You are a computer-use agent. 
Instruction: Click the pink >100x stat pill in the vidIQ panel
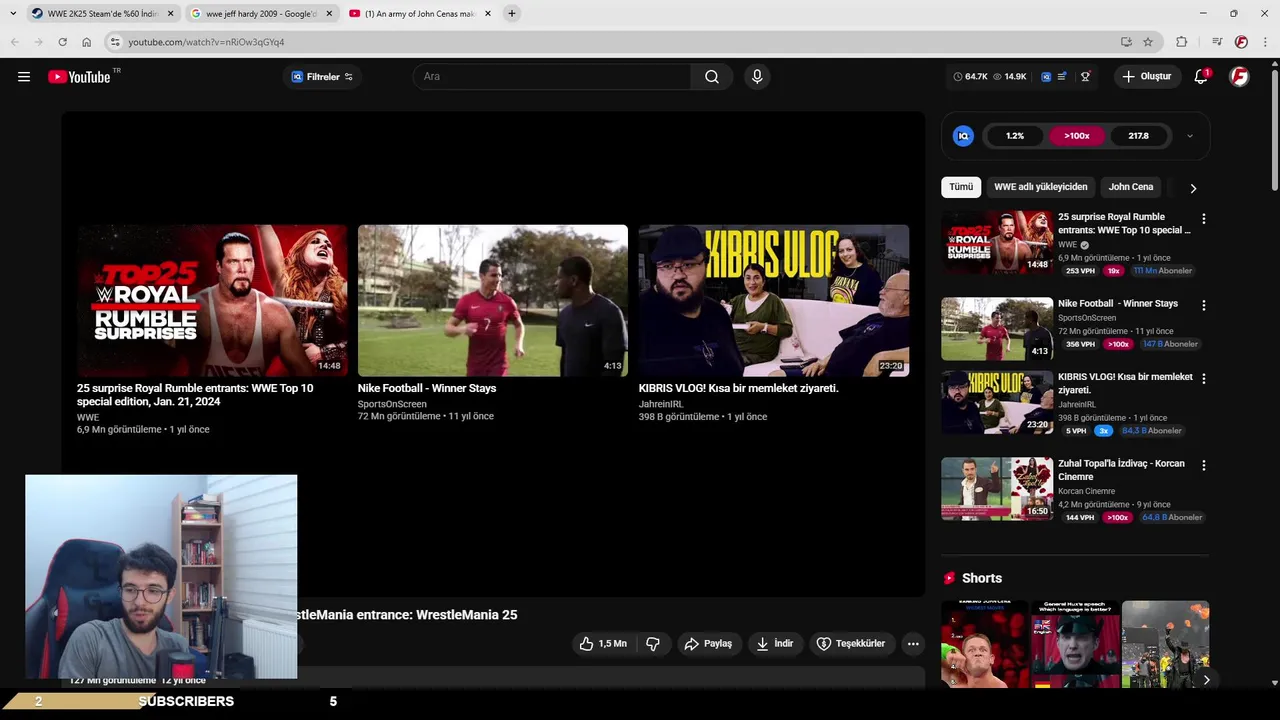1077,136
